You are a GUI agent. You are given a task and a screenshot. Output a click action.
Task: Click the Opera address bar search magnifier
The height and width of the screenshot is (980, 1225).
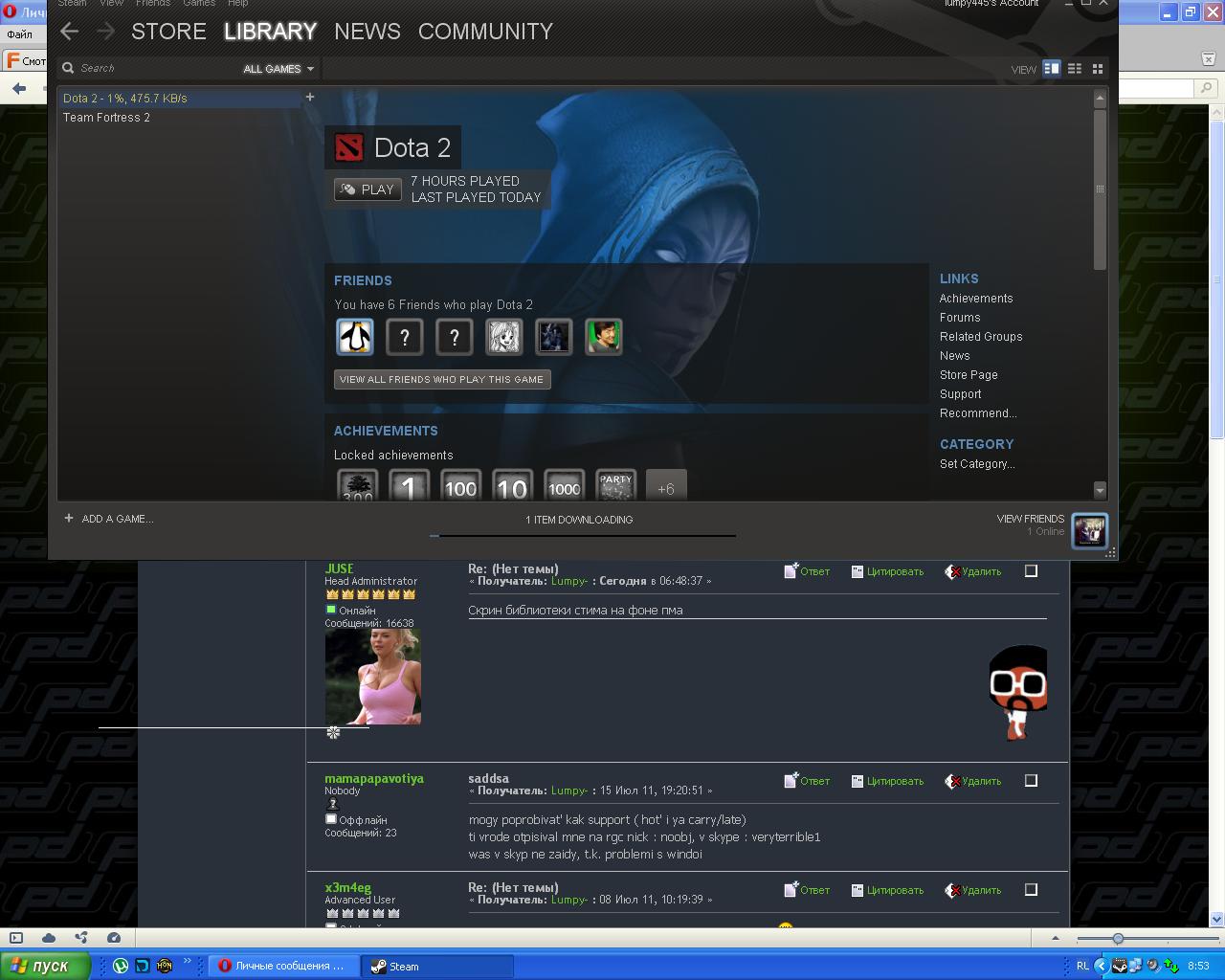pyautogui.click(x=1207, y=89)
